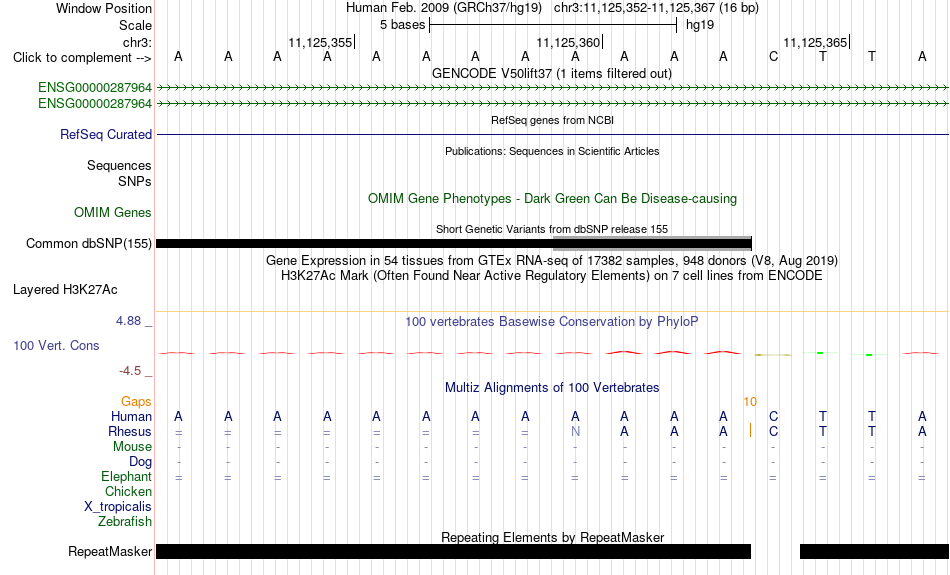
Task: Click the Dog alignment row label
Action: click(x=140, y=462)
